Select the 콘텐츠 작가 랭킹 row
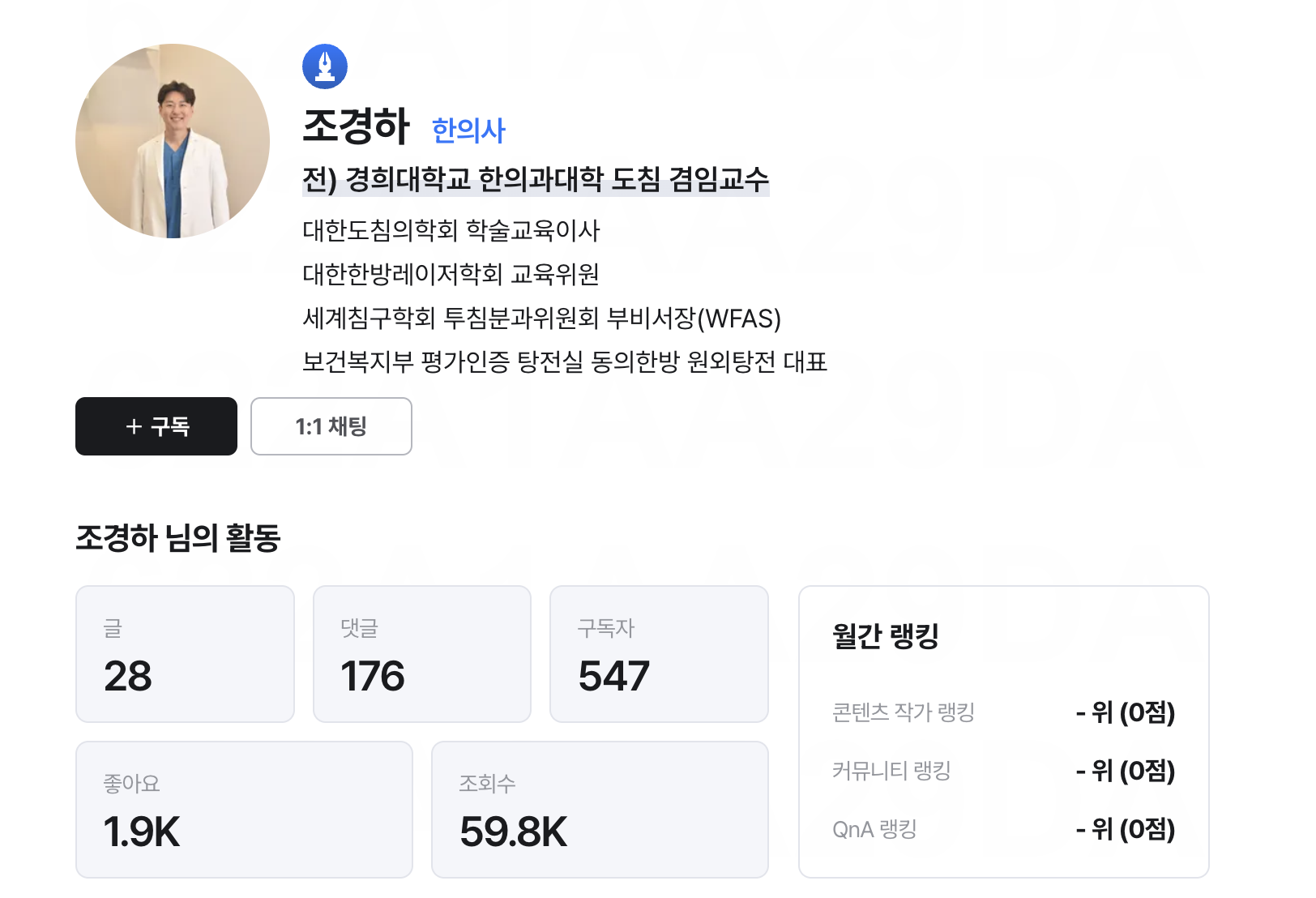 coord(1003,712)
